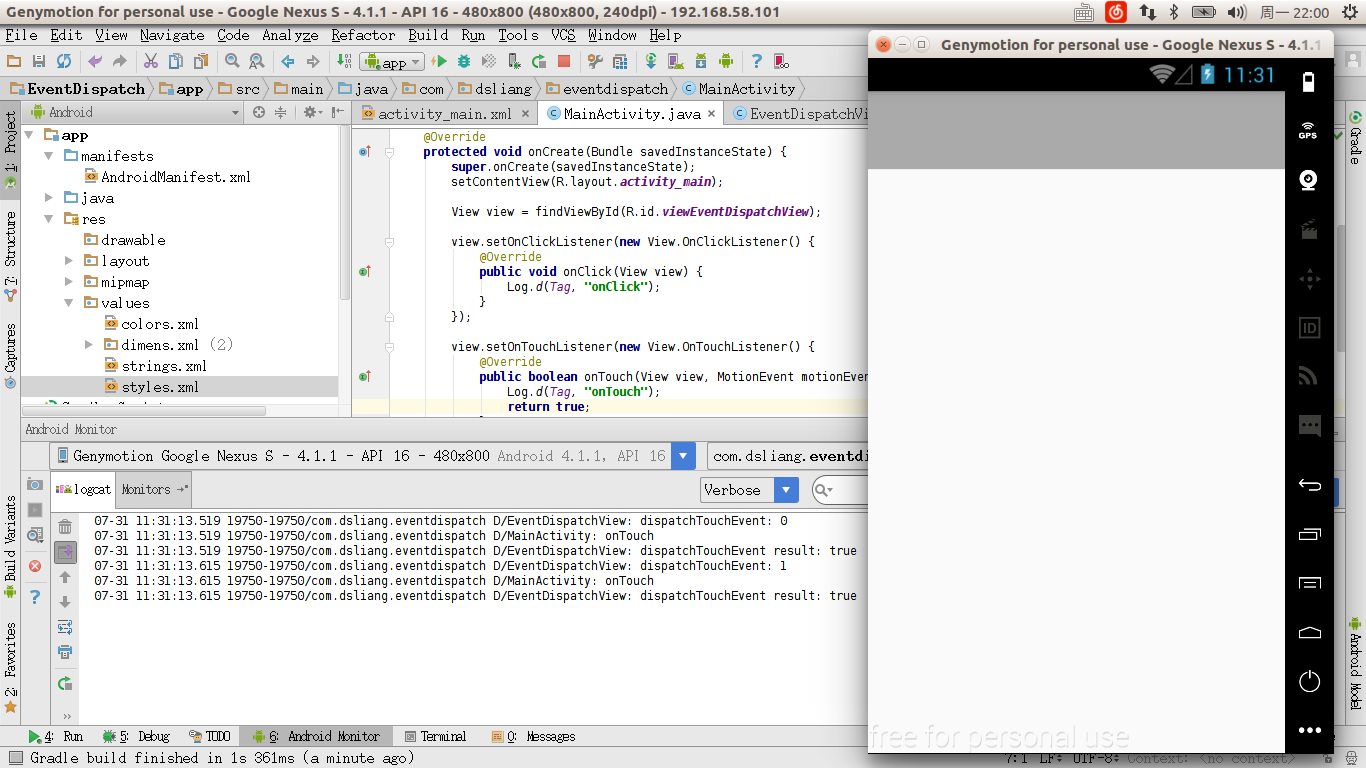This screenshot has height=768, width=1366.
Task: Print the logcat output with printer icon
Action: point(65,652)
